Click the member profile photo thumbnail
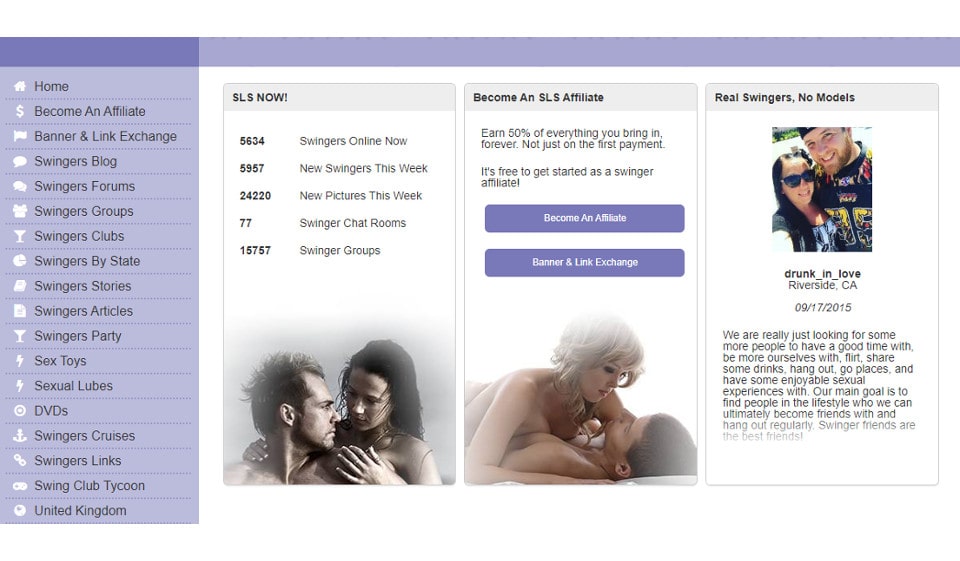 [822, 189]
